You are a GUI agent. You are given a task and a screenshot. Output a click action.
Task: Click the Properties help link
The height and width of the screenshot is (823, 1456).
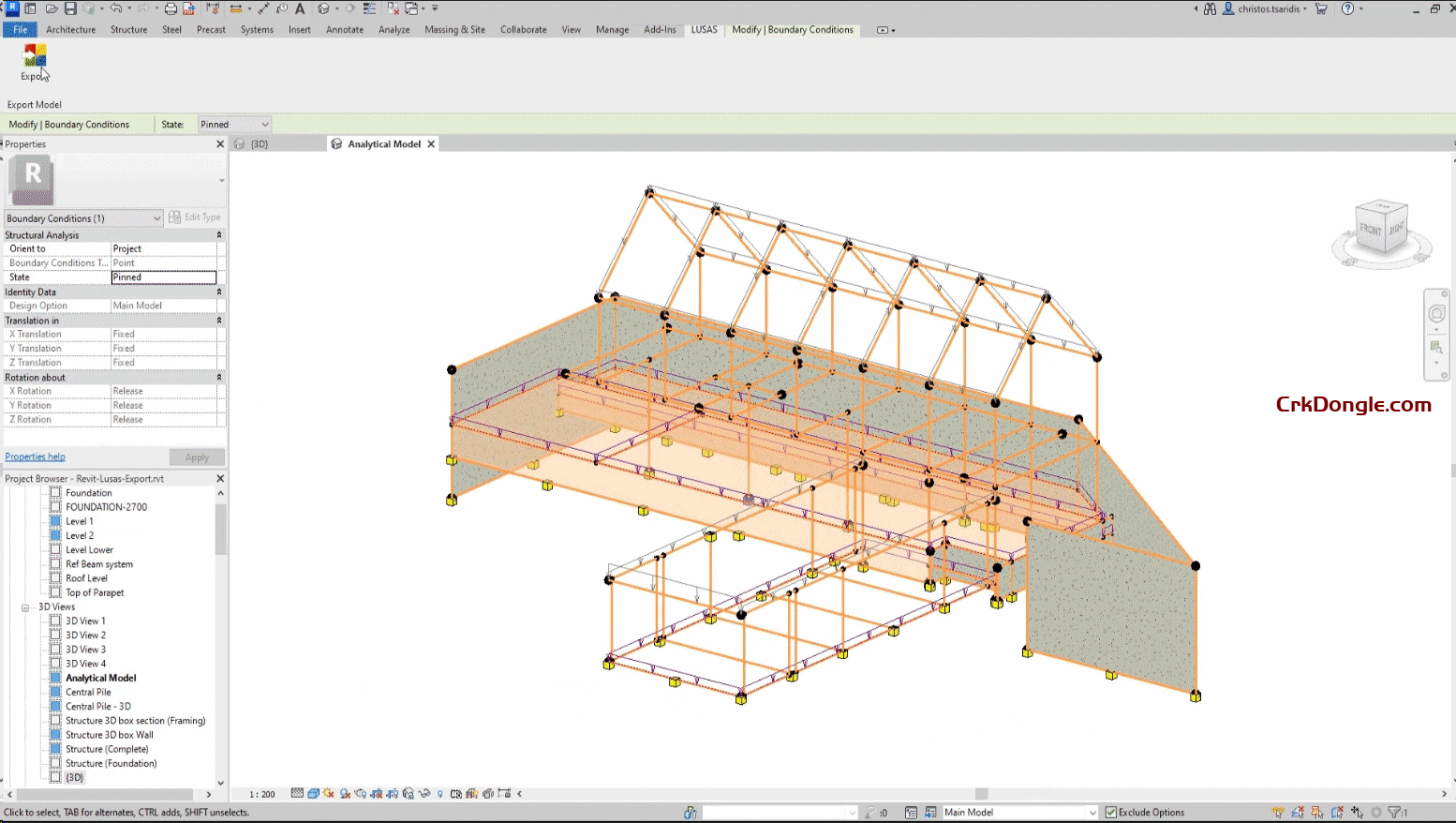coord(35,456)
